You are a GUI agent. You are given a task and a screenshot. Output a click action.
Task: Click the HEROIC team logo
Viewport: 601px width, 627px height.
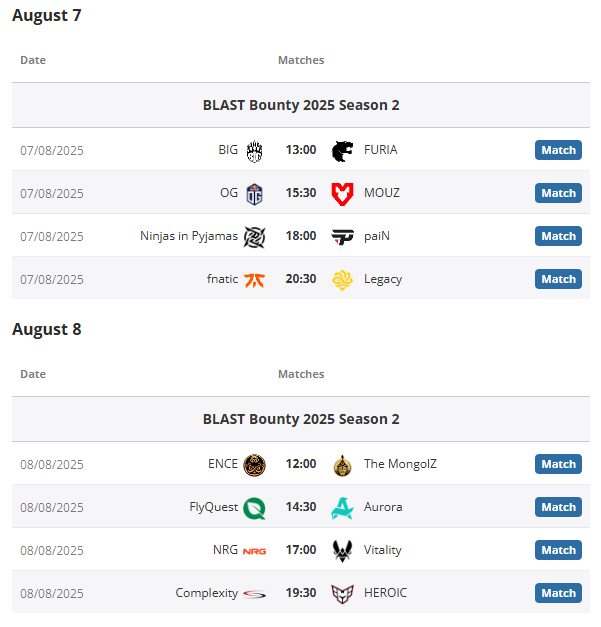(343, 593)
